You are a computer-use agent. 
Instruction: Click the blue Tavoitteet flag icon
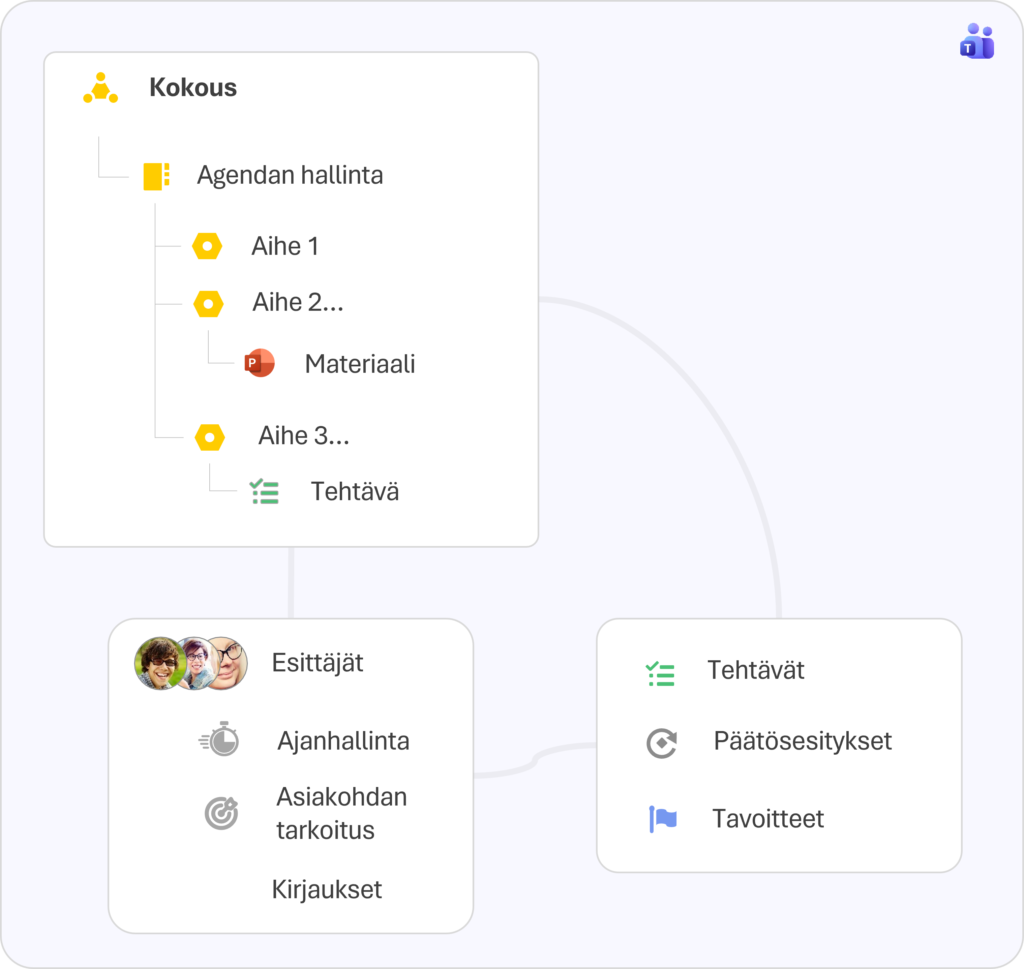tap(662, 819)
